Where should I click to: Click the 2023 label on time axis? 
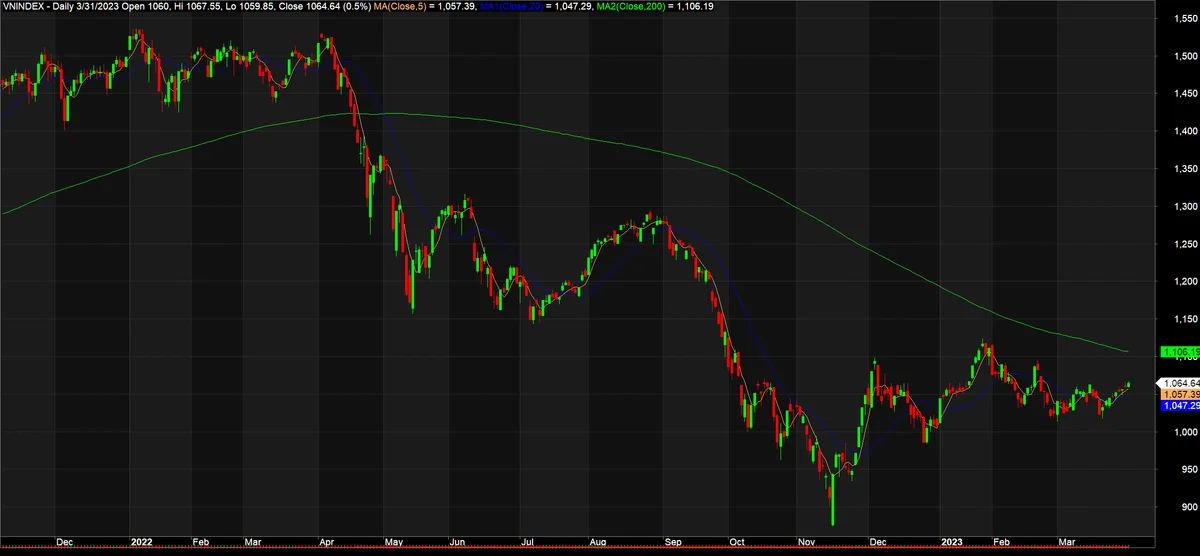coord(951,541)
